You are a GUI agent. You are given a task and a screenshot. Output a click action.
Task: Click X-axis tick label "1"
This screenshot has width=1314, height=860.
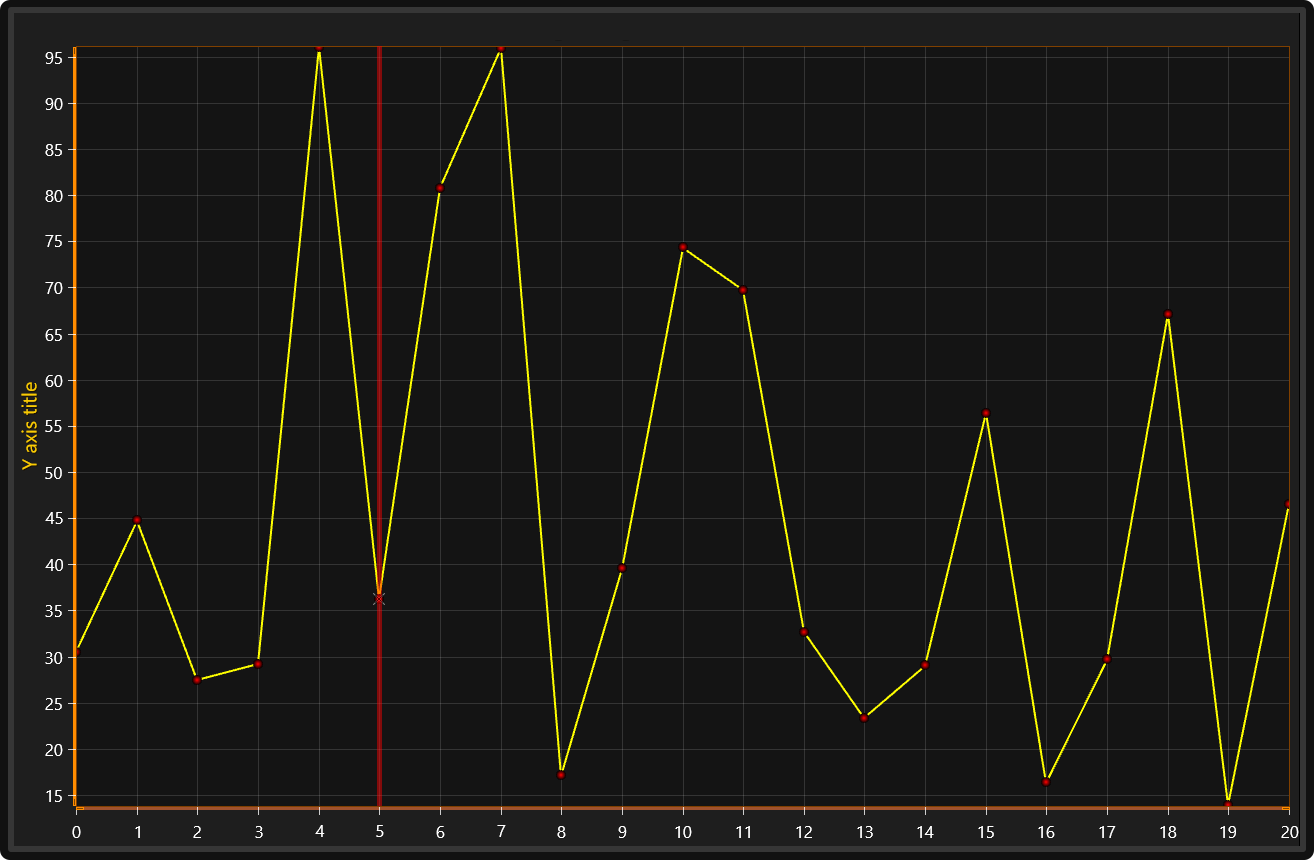137,832
